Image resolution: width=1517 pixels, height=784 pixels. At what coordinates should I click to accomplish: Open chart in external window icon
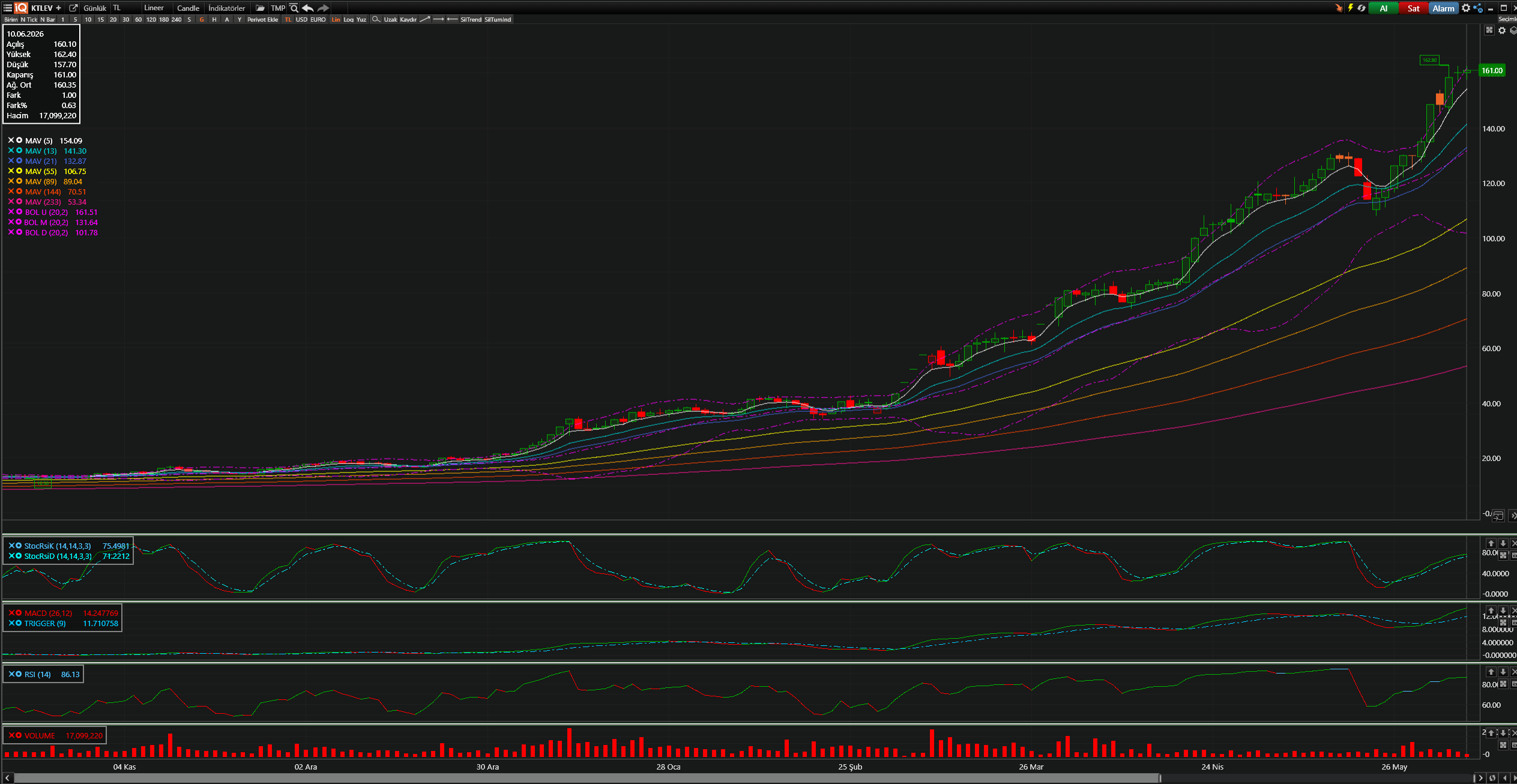[x=73, y=8]
